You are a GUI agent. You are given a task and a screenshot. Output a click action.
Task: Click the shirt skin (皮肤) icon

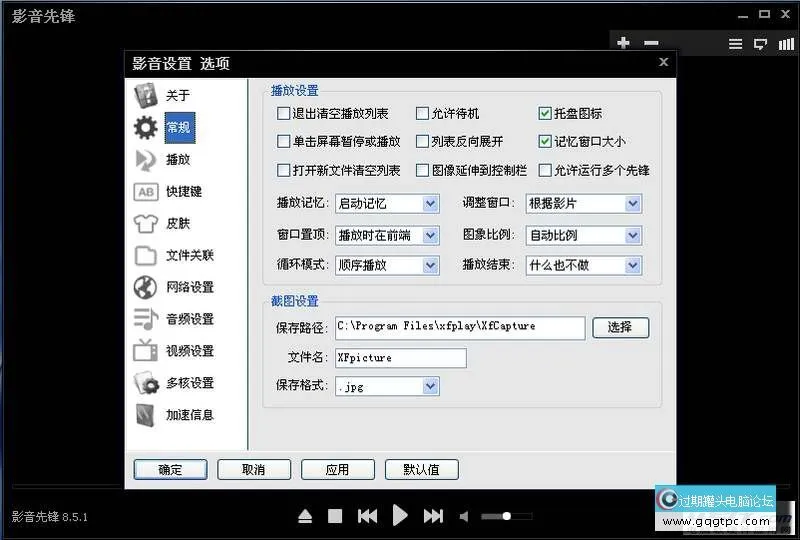(146, 224)
